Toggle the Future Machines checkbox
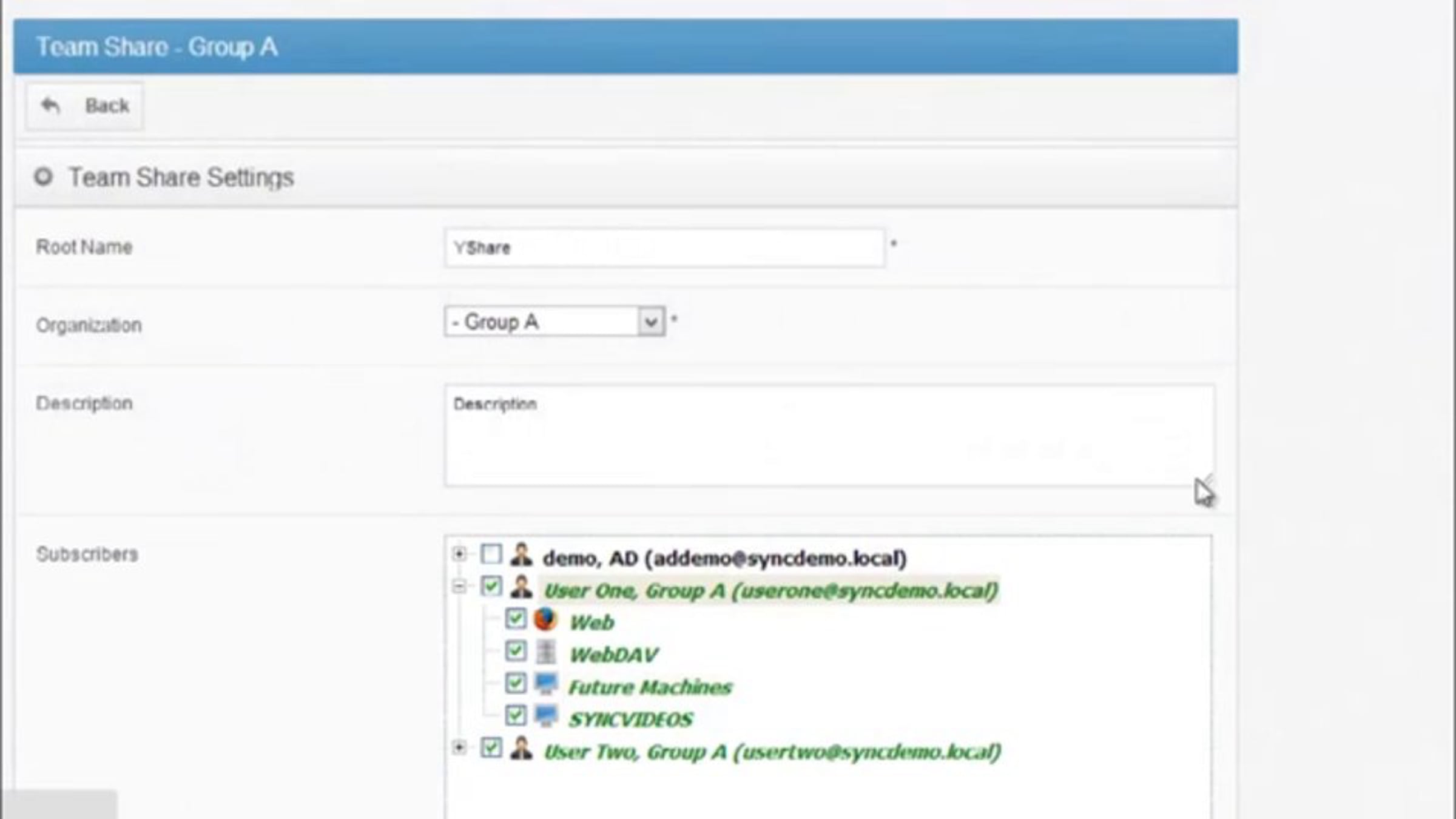The height and width of the screenshot is (819, 1456). [x=516, y=683]
